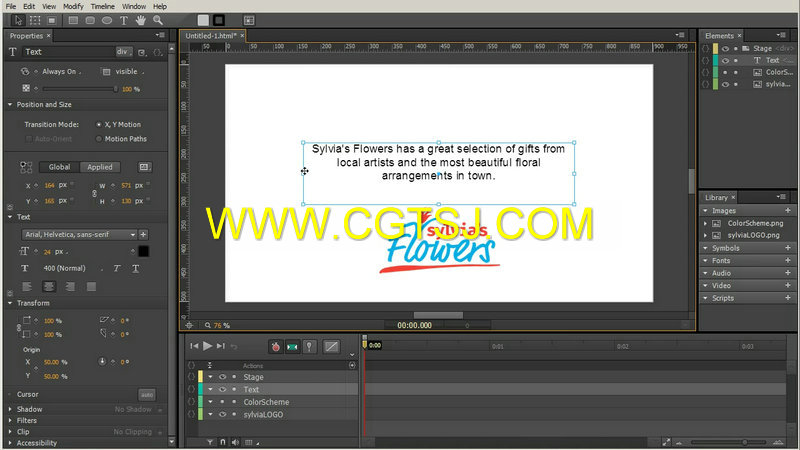Toggle underline text style
This screenshot has height=450, width=800.
point(136,268)
